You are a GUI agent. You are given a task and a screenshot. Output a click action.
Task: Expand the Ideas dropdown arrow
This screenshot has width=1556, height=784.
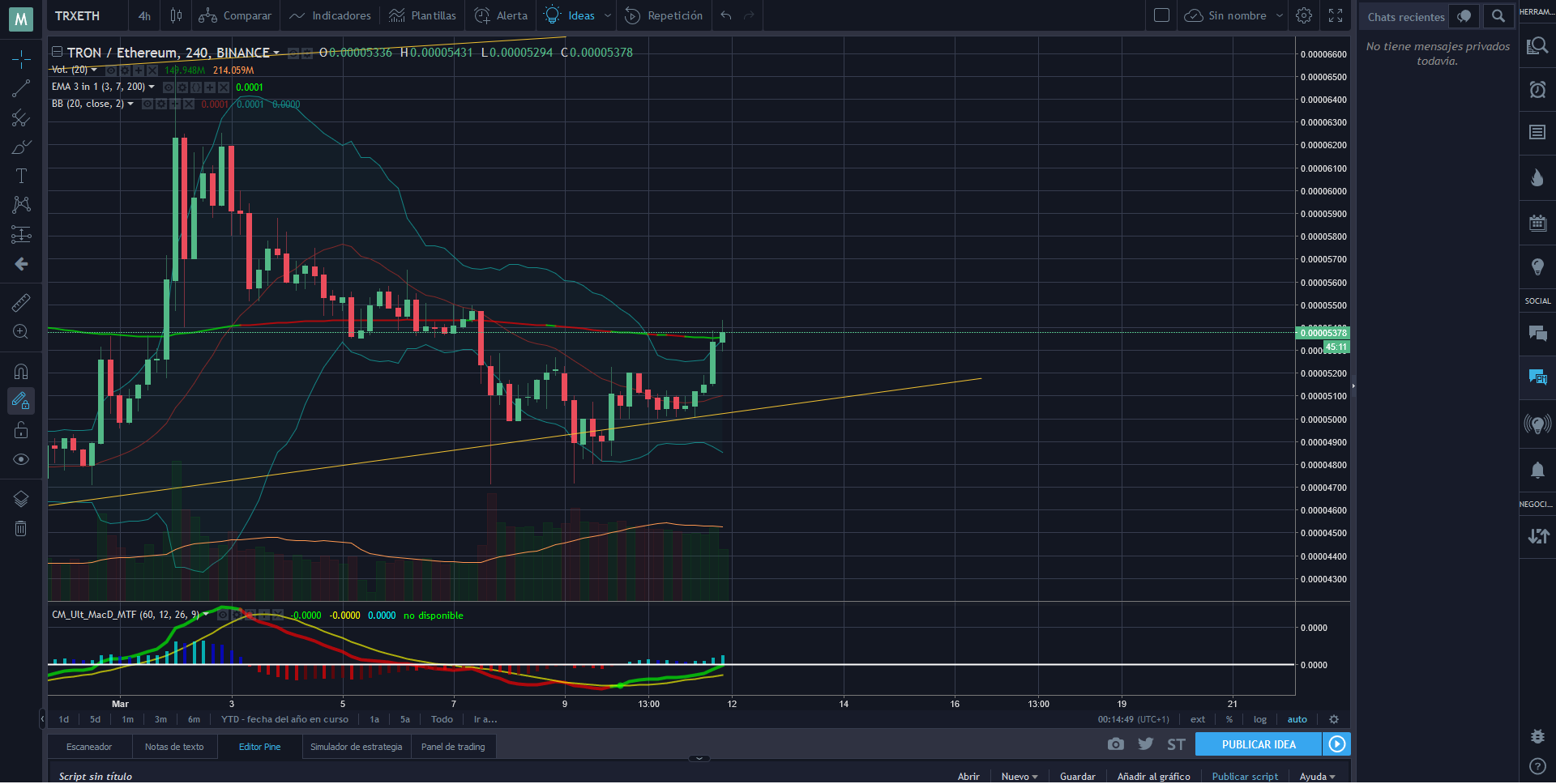[x=608, y=15]
